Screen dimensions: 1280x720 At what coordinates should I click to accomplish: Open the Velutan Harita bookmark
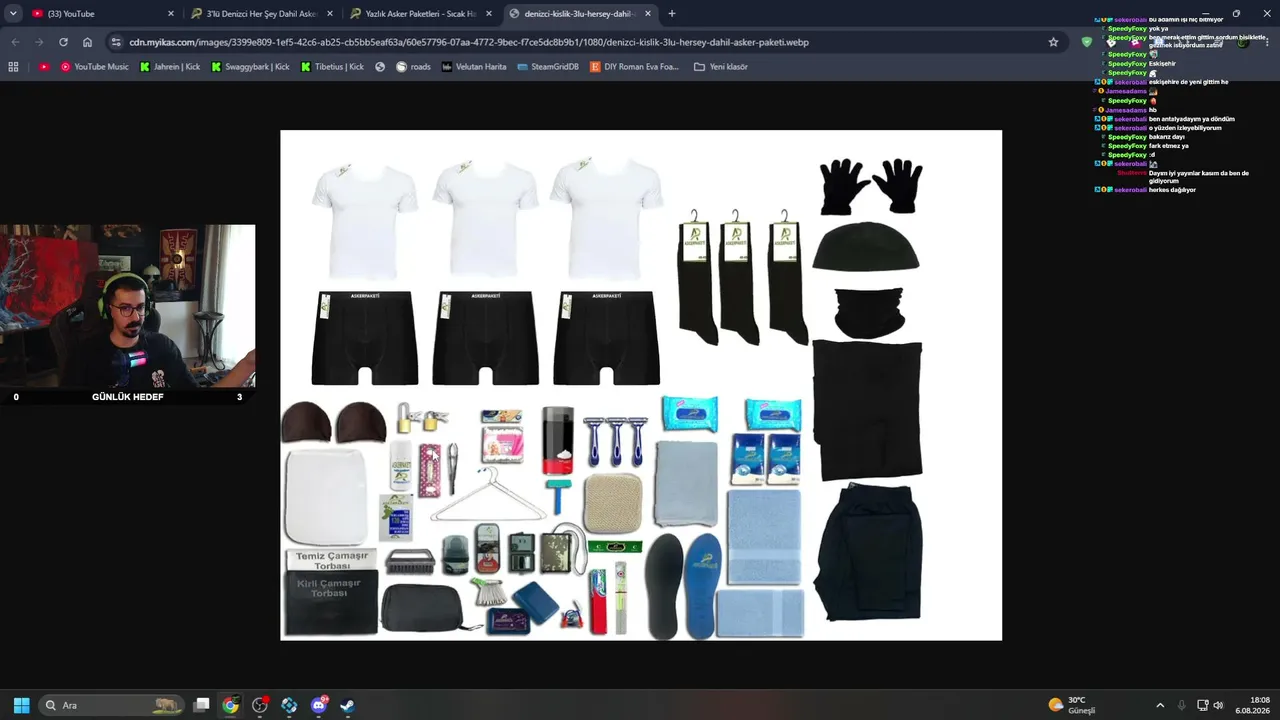[474, 67]
